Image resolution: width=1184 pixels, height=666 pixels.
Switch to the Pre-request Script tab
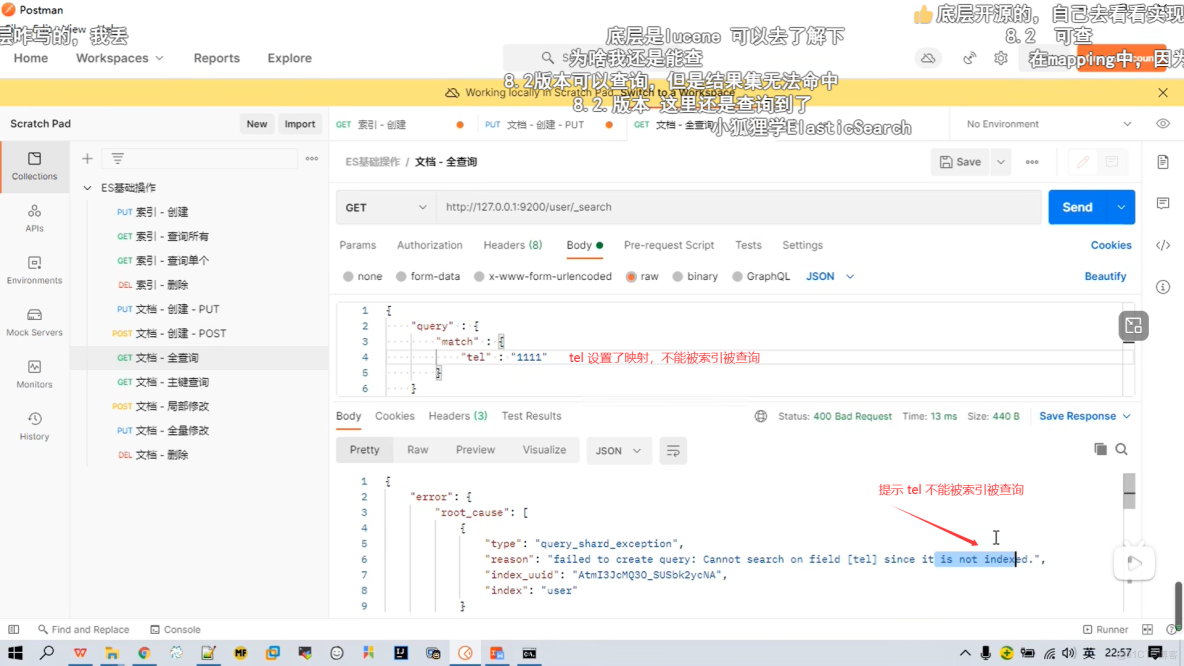coord(669,245)
